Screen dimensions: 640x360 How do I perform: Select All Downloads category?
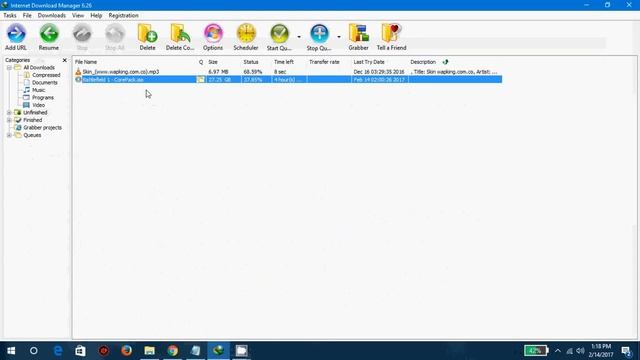pyautogui.click(x=39, y=68)
